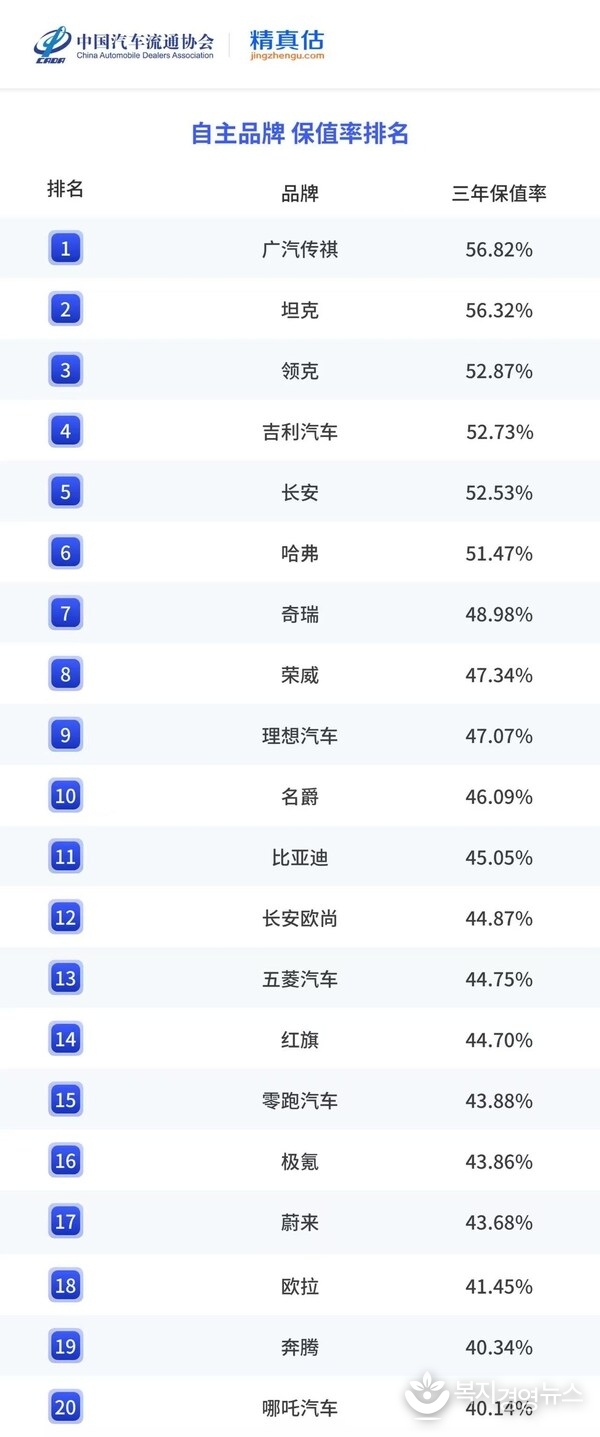This screenshot has height=1437, width=600.
Task: Click the title 自主品牌 保值率排名
Action: tap(300, 134)
